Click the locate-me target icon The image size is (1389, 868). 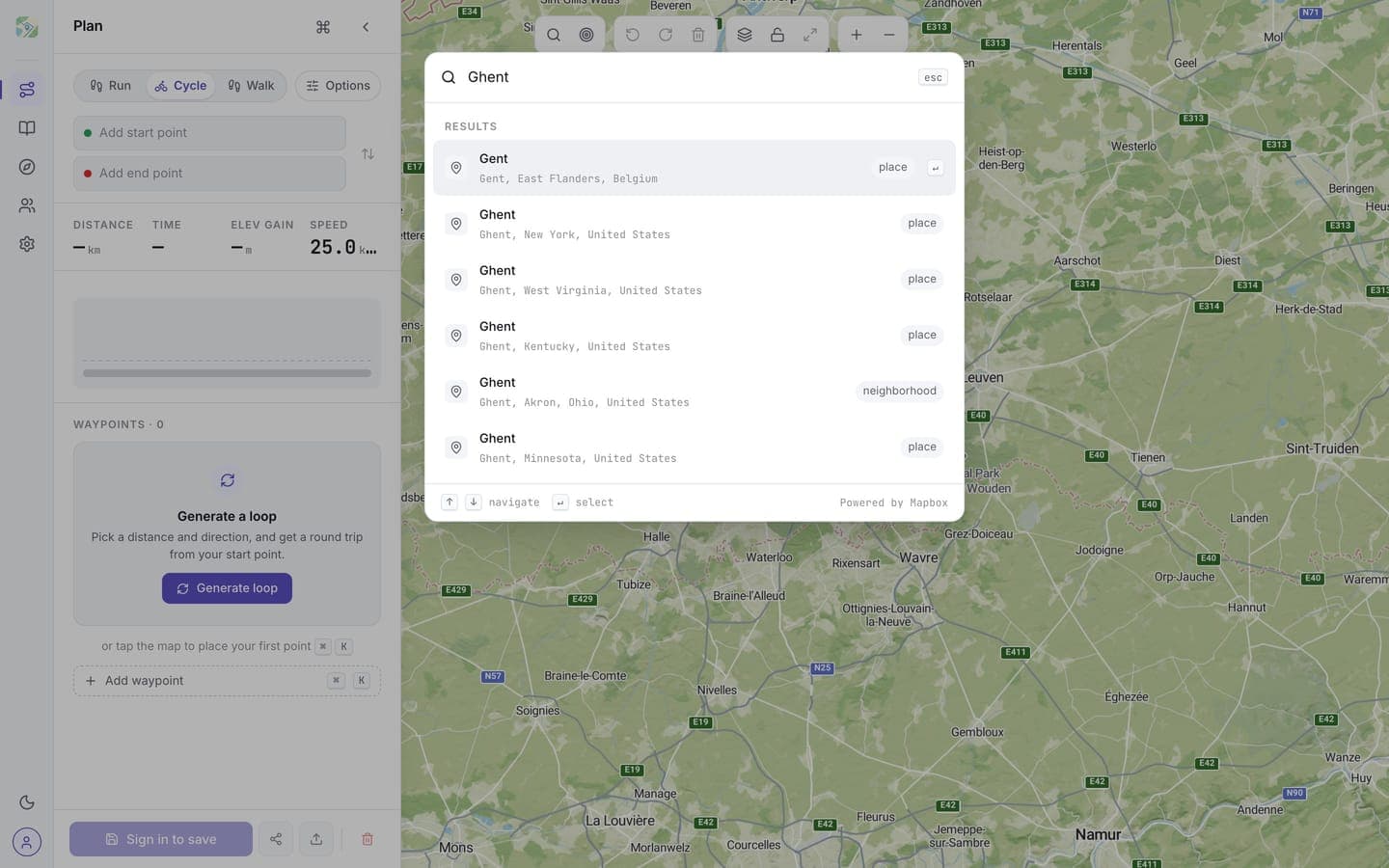pos(586,35)
